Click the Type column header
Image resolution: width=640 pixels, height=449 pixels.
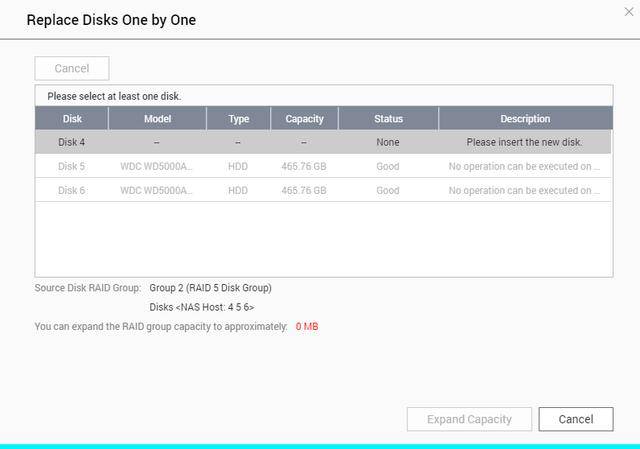pos(238,119)
